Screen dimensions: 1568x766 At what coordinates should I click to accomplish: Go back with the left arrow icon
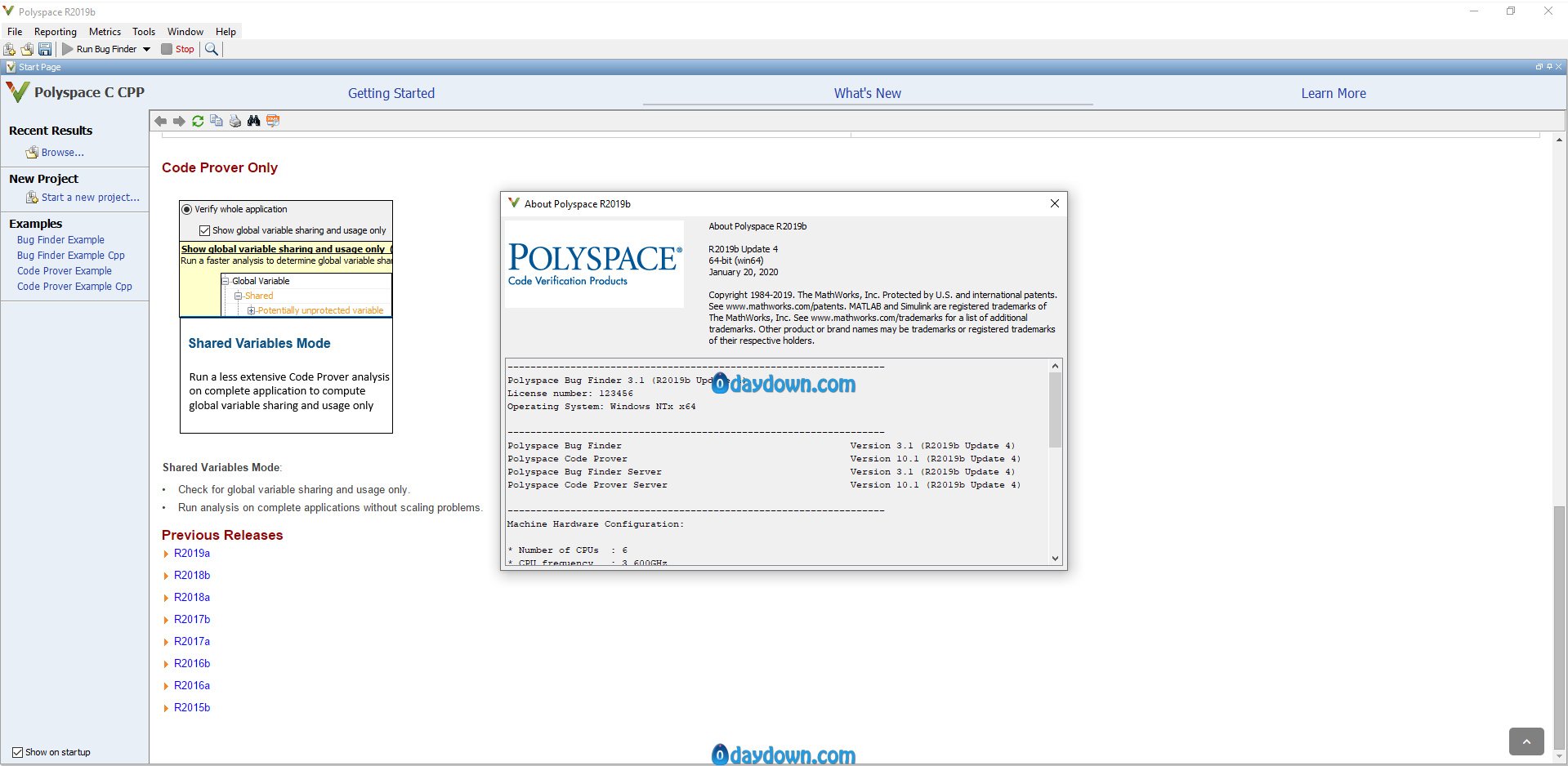tap(160, 121)
